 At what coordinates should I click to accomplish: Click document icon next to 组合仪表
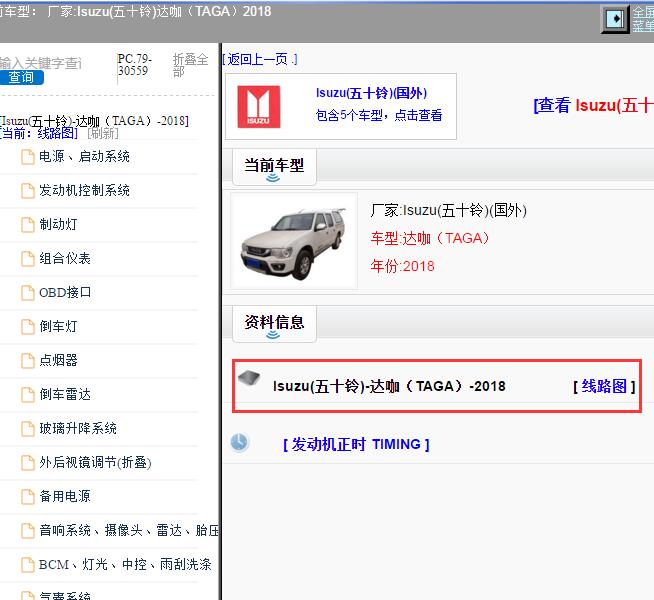click(x=28, y=259)
